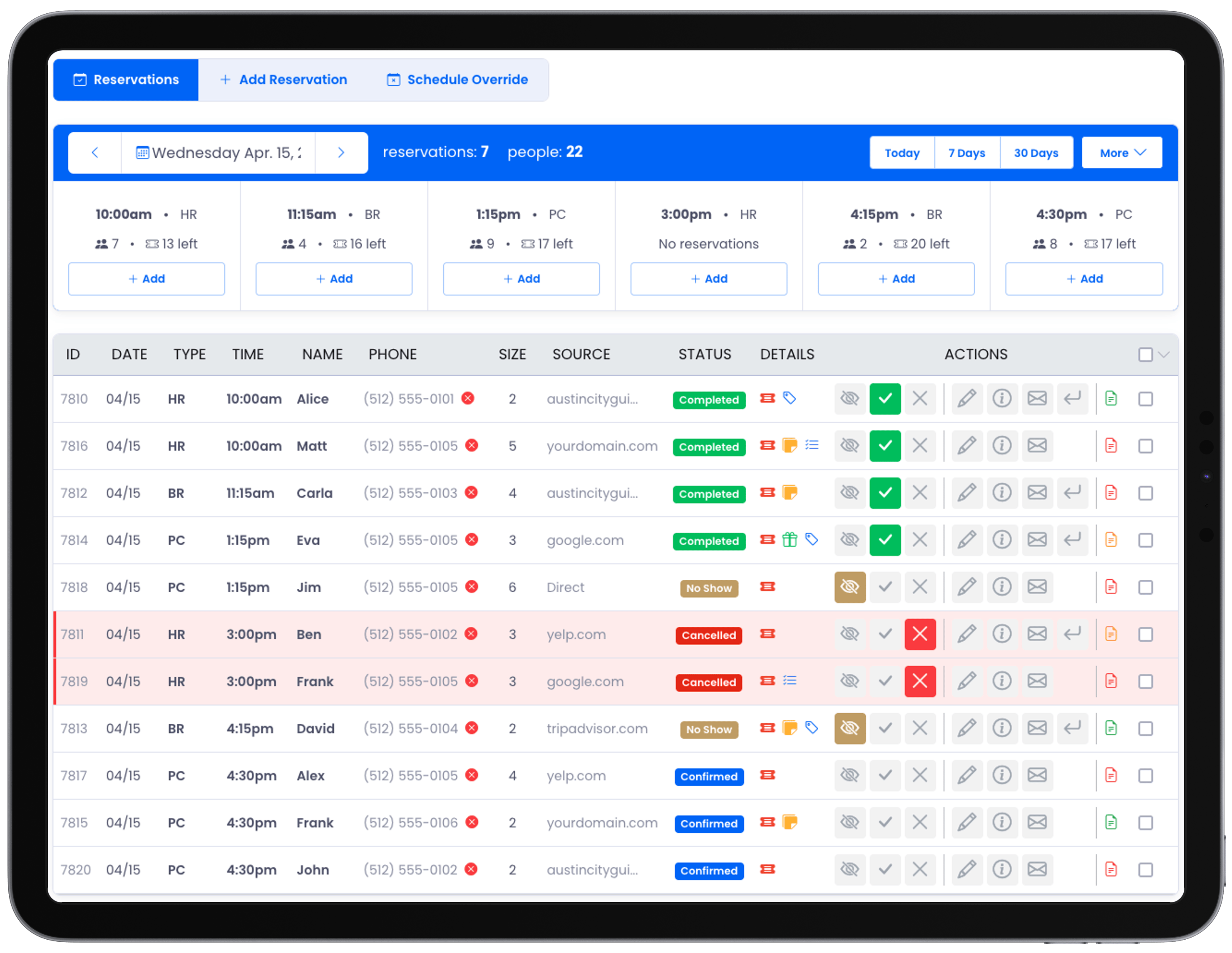The height and width of the screenshot is (953, 1232).
Task: Tick the row checkbox for reservation 7815
Action: [x=1146, y=823]
